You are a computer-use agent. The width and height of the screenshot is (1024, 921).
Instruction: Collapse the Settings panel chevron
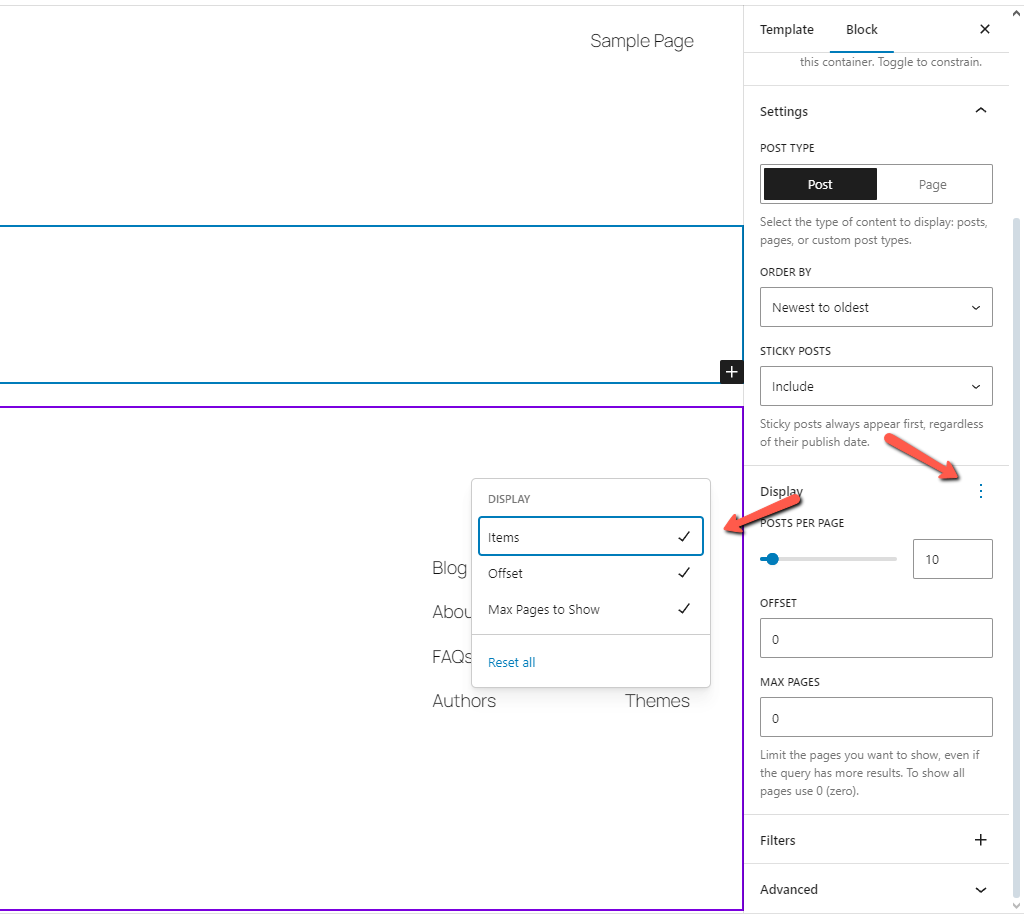[x=981, y=110]
